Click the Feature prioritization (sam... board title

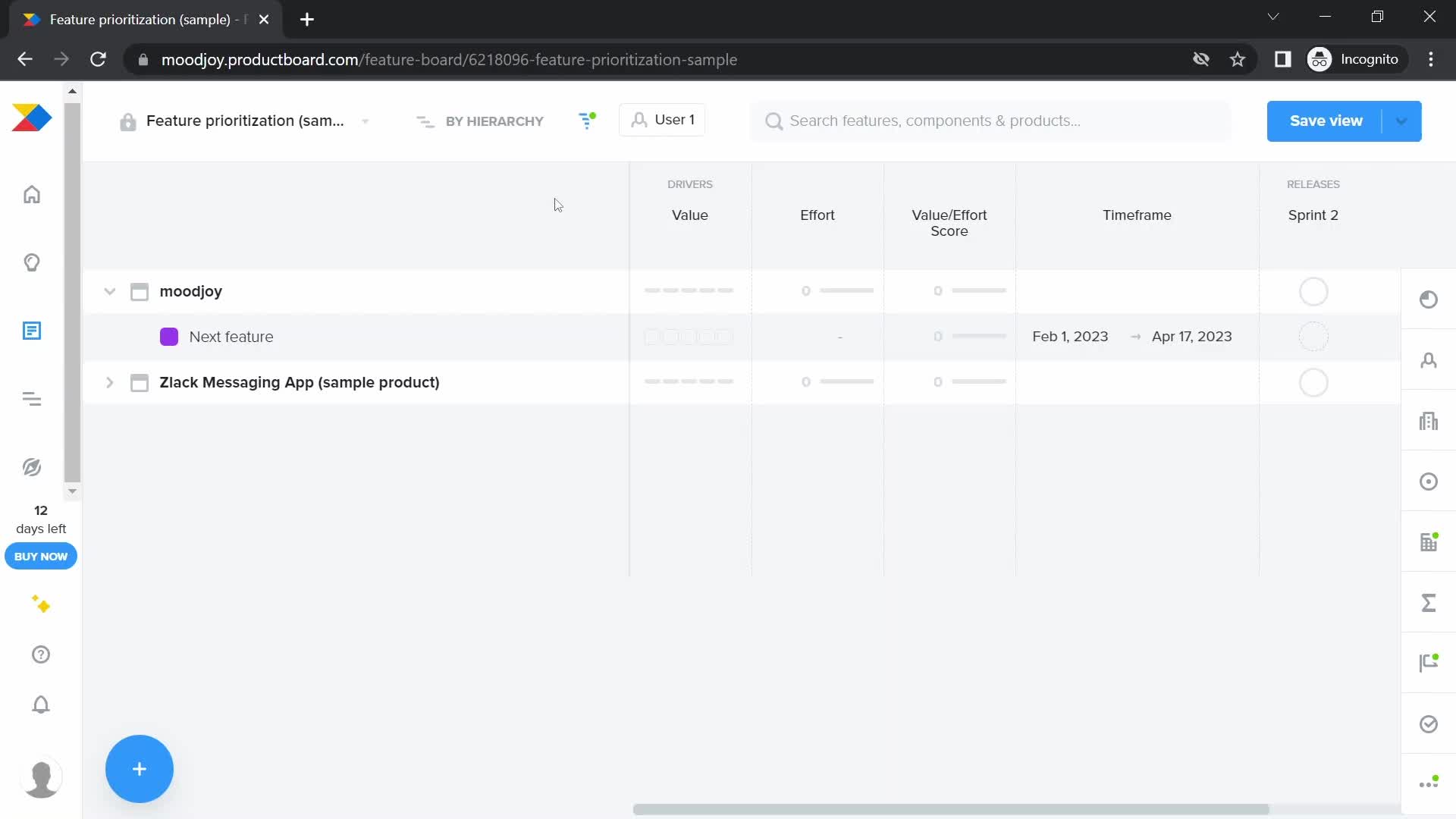pyautogui.click(x=245, y=121)
